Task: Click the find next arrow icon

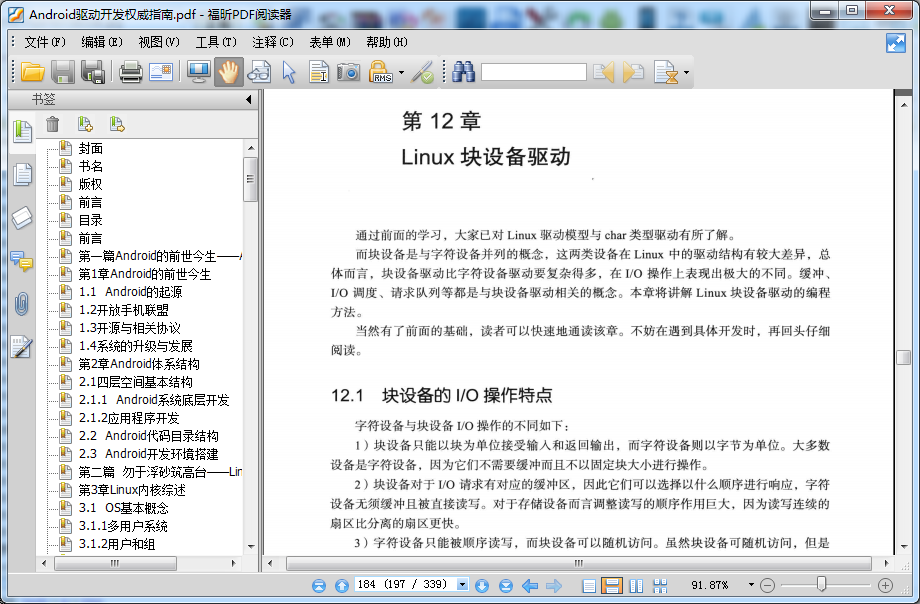Action: tap(633, 72)
